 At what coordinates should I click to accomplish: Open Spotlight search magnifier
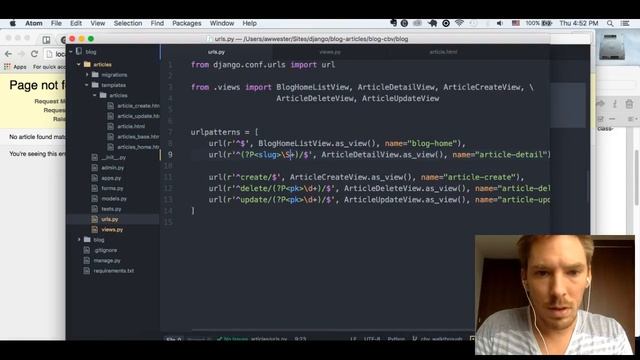click(610, 23)
